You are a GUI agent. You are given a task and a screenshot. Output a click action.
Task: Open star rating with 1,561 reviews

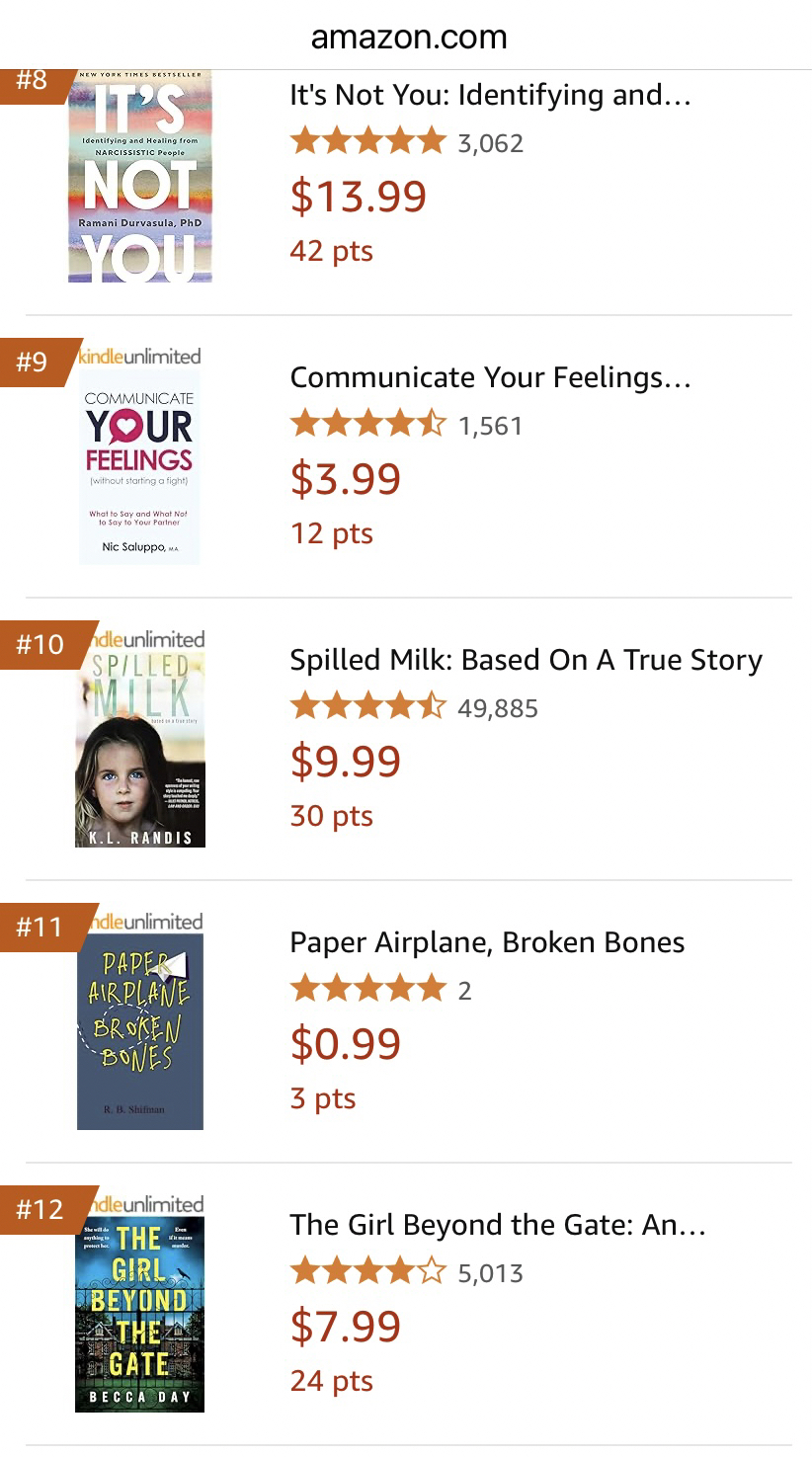367,425
